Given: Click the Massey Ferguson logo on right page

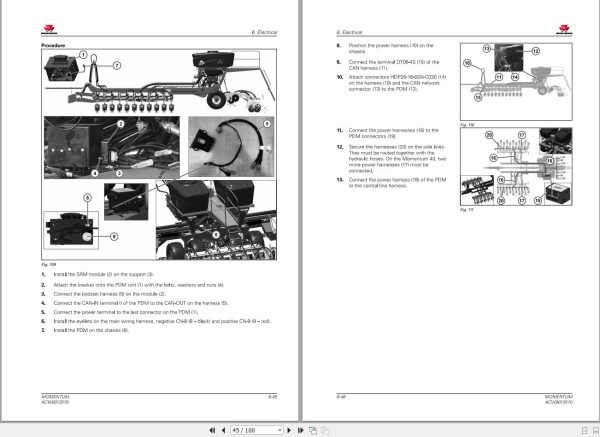Looking at the screenshot, I should coord(564,29).
